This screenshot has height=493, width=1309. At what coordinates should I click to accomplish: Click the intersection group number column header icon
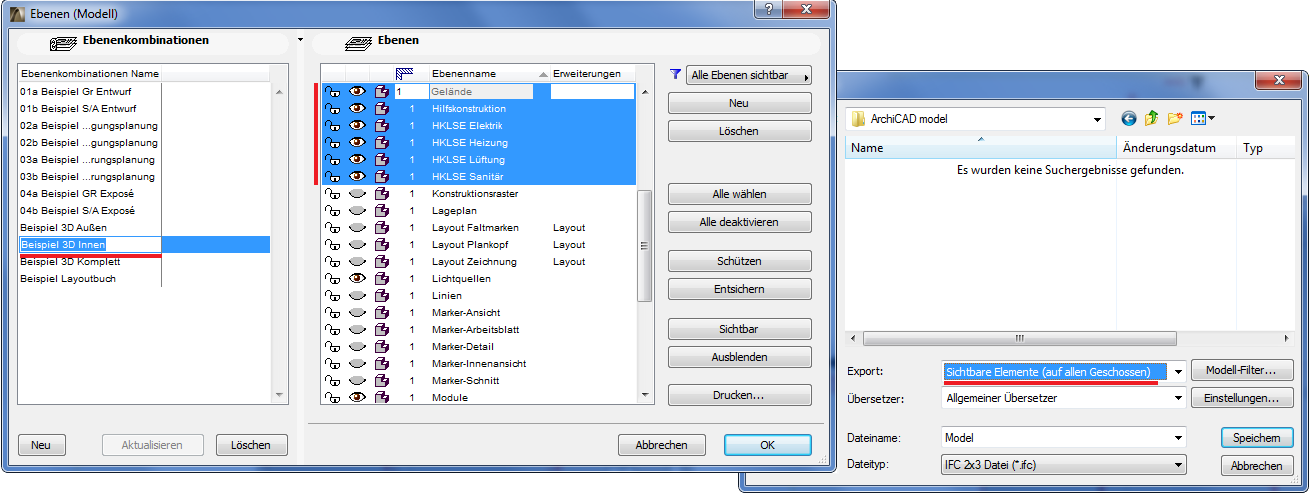point(405,74)
